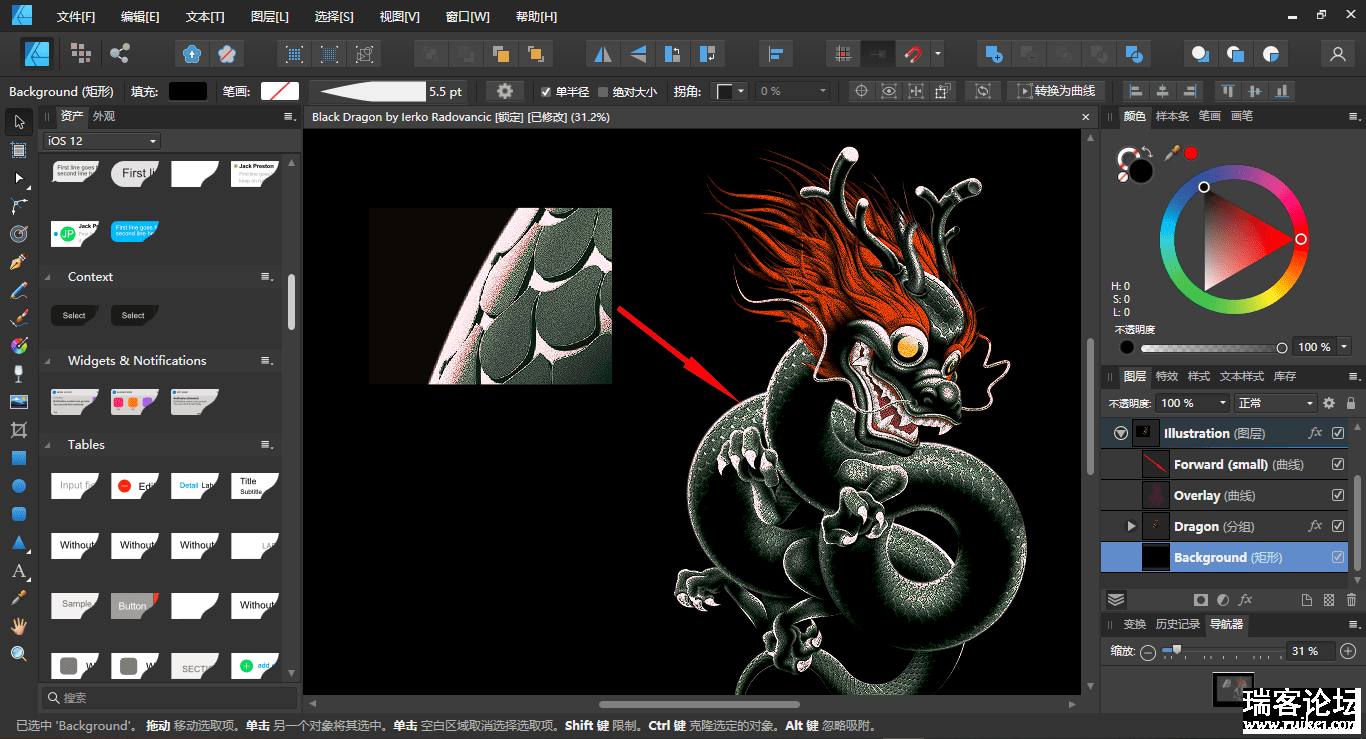
Task: Hide the Illustration layer via its checkbox
Action: pos(1338,433)
